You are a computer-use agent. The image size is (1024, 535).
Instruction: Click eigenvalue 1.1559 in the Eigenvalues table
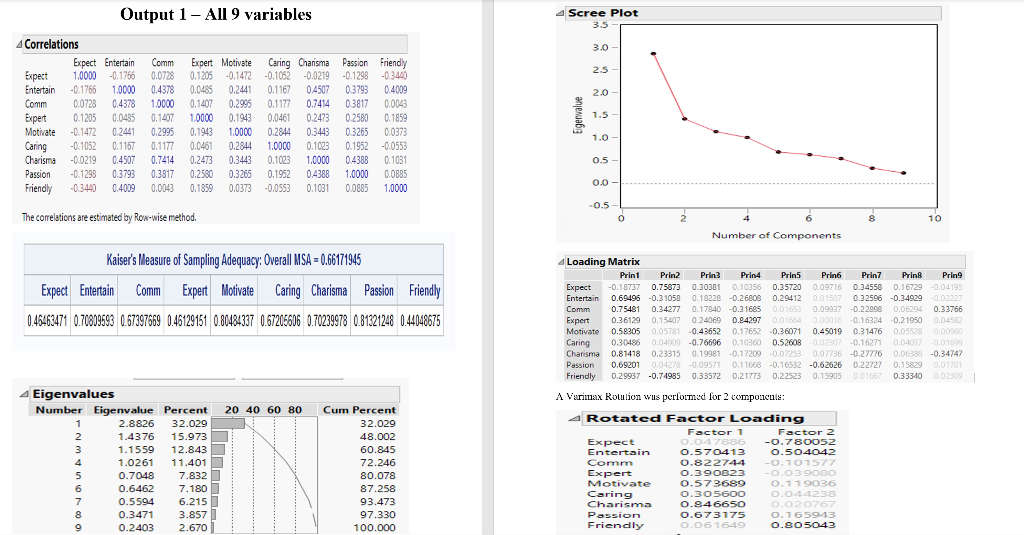pyautogui.click(x=136, y=450)
